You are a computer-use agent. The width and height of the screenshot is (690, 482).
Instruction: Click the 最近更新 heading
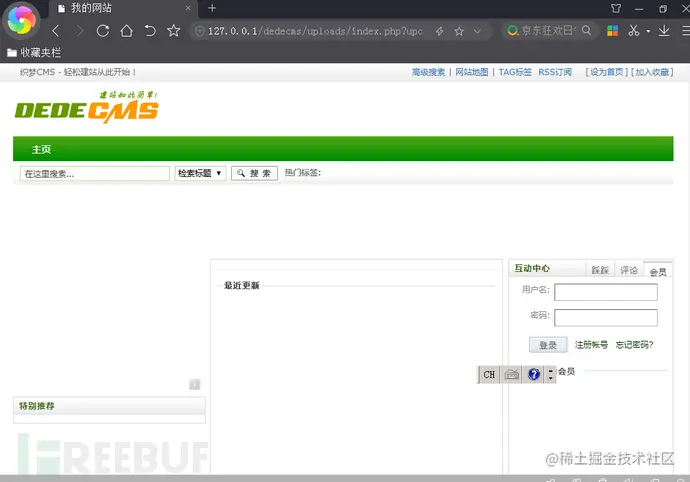coord(242,286)
